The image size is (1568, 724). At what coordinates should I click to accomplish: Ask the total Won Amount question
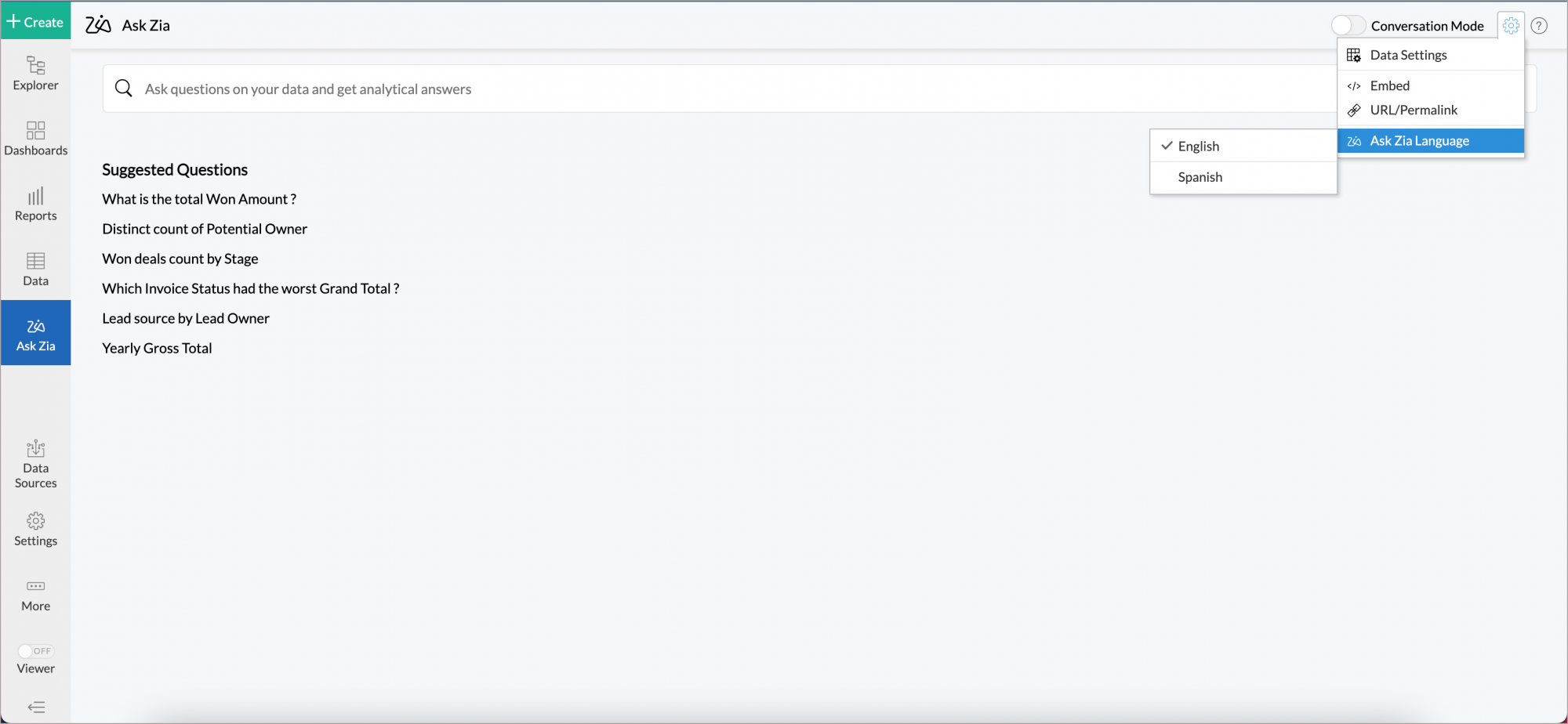tap(198, 198)
